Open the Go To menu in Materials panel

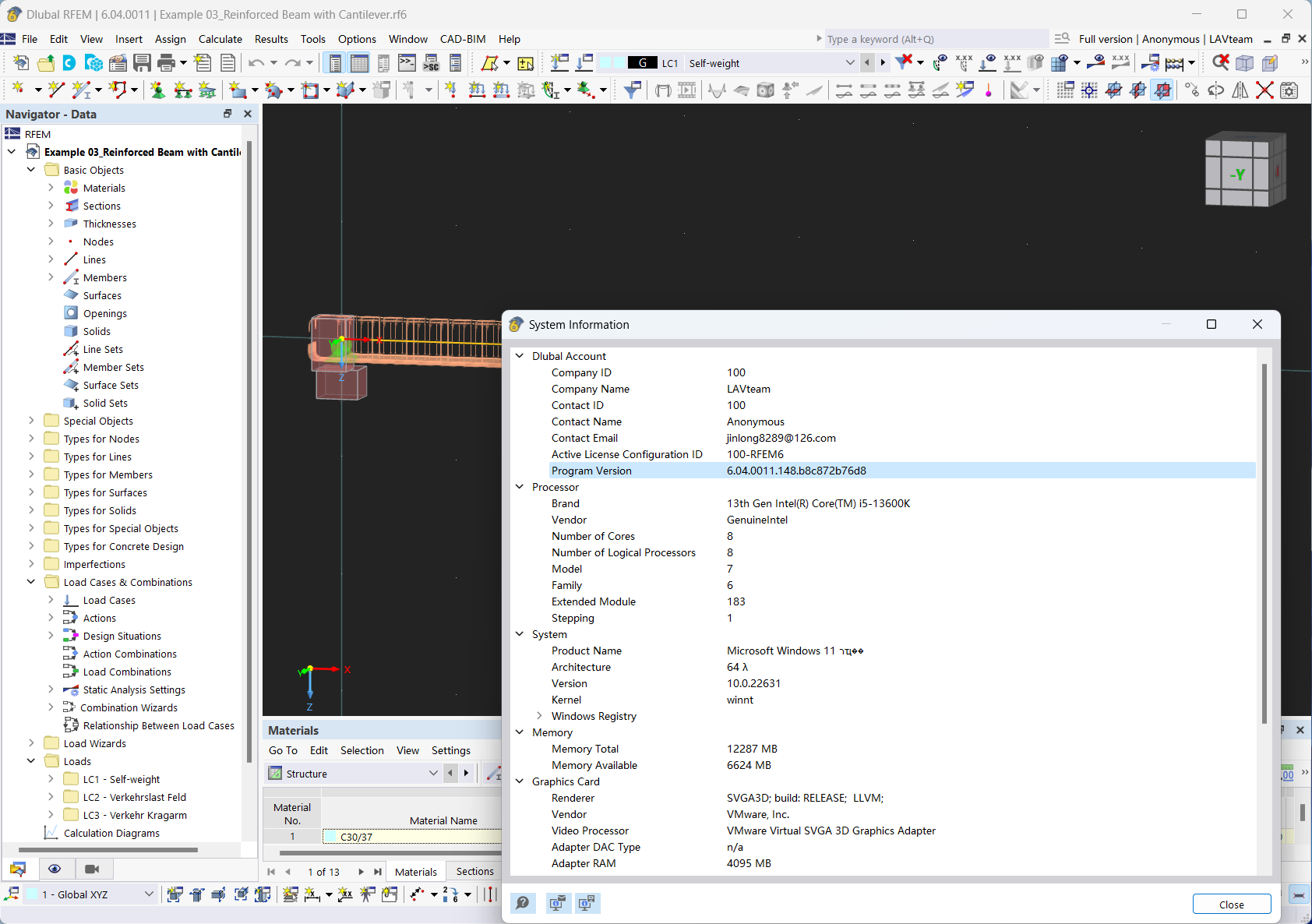(x=283, y=750)
